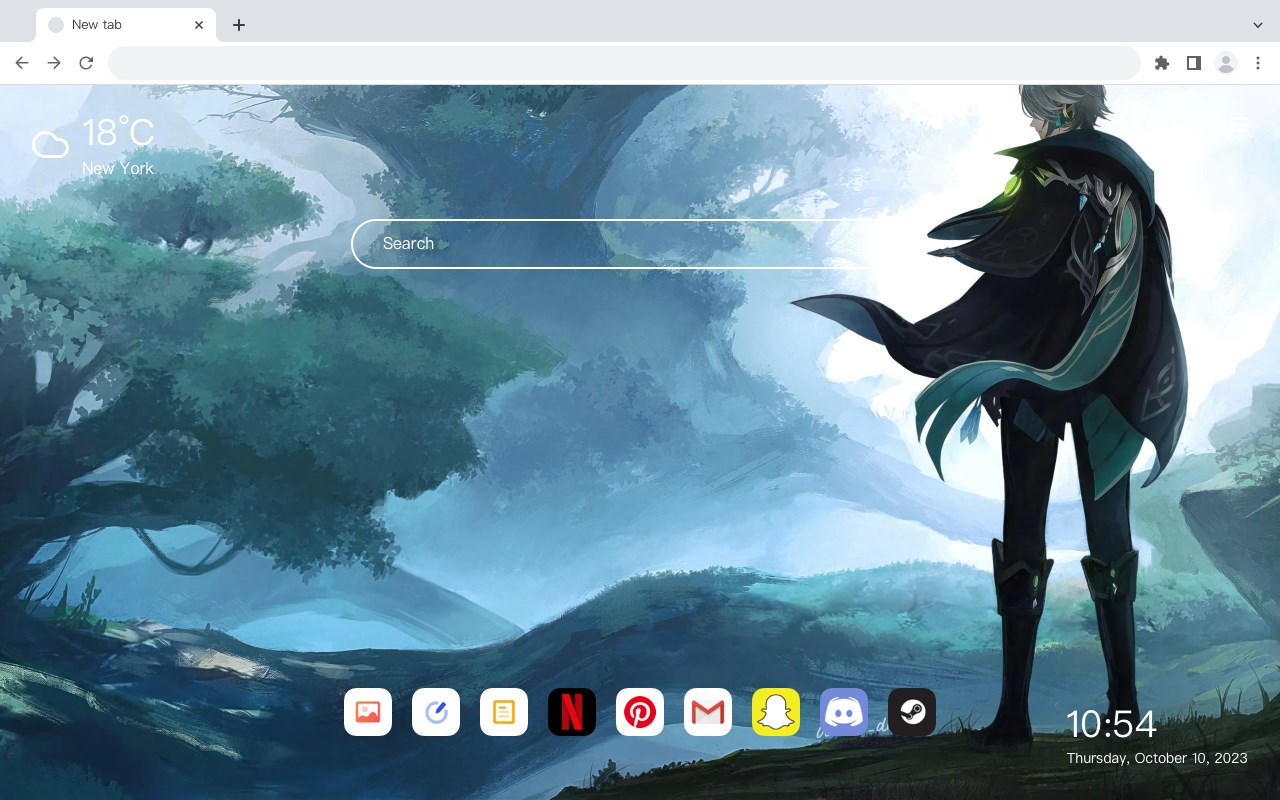
Task: Click the 10:54 clock display
Action: pos(1111,724)
